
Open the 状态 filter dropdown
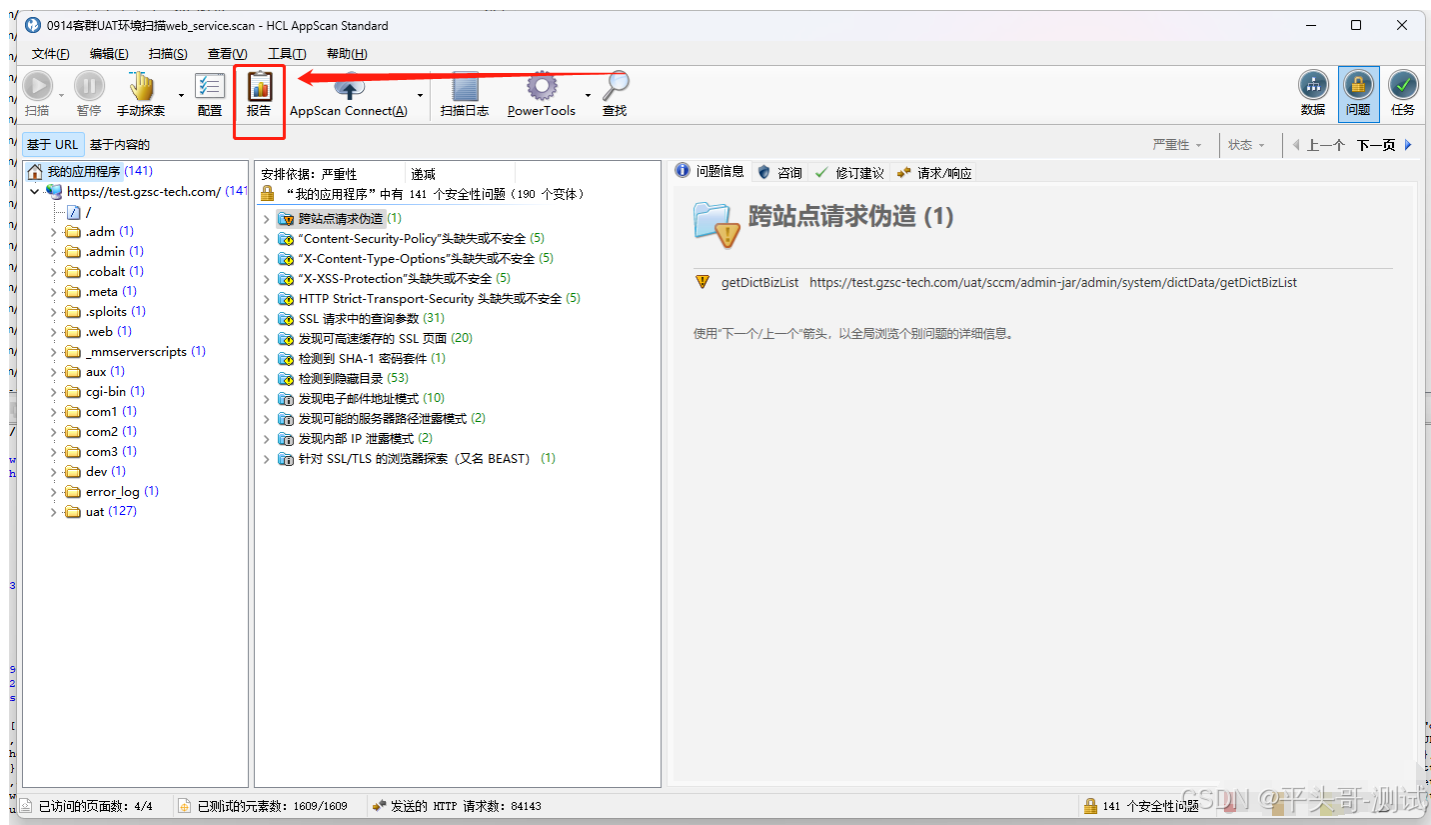pyautogui.click(x=1246, y=145)
